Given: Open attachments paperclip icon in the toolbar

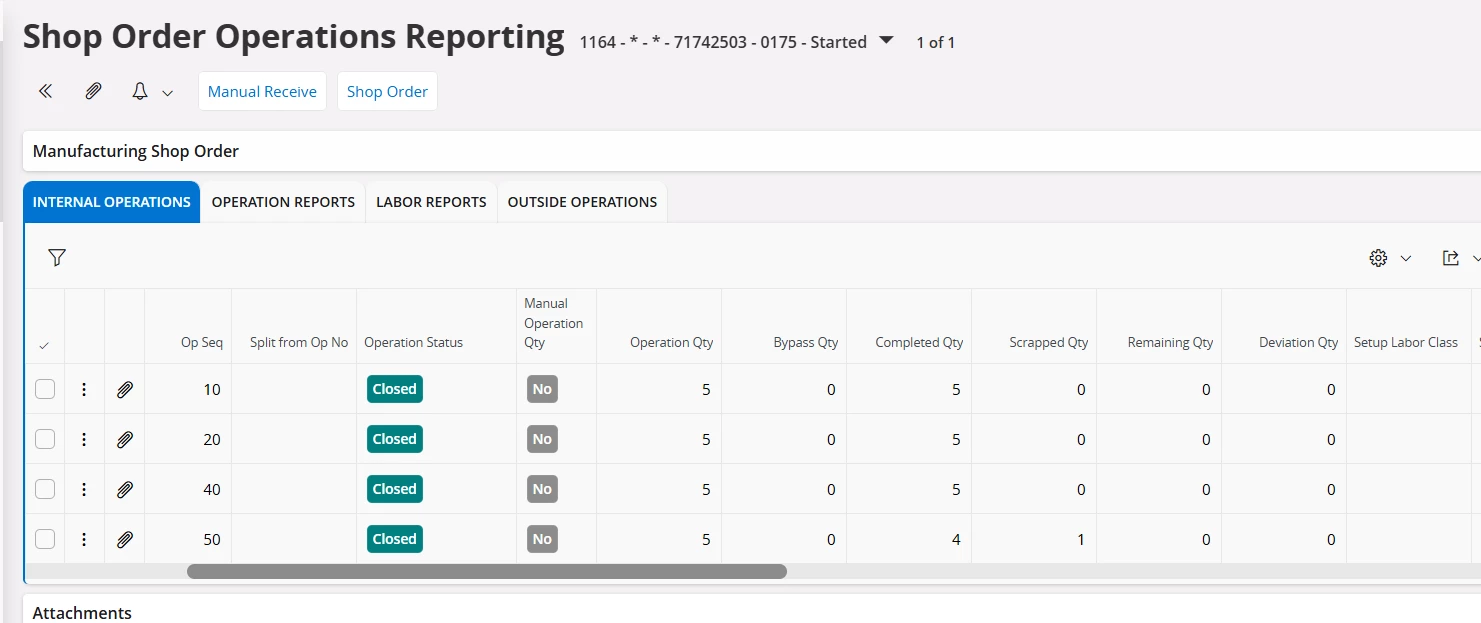Looking at the screenshot, I should click(x=93, y=91).
